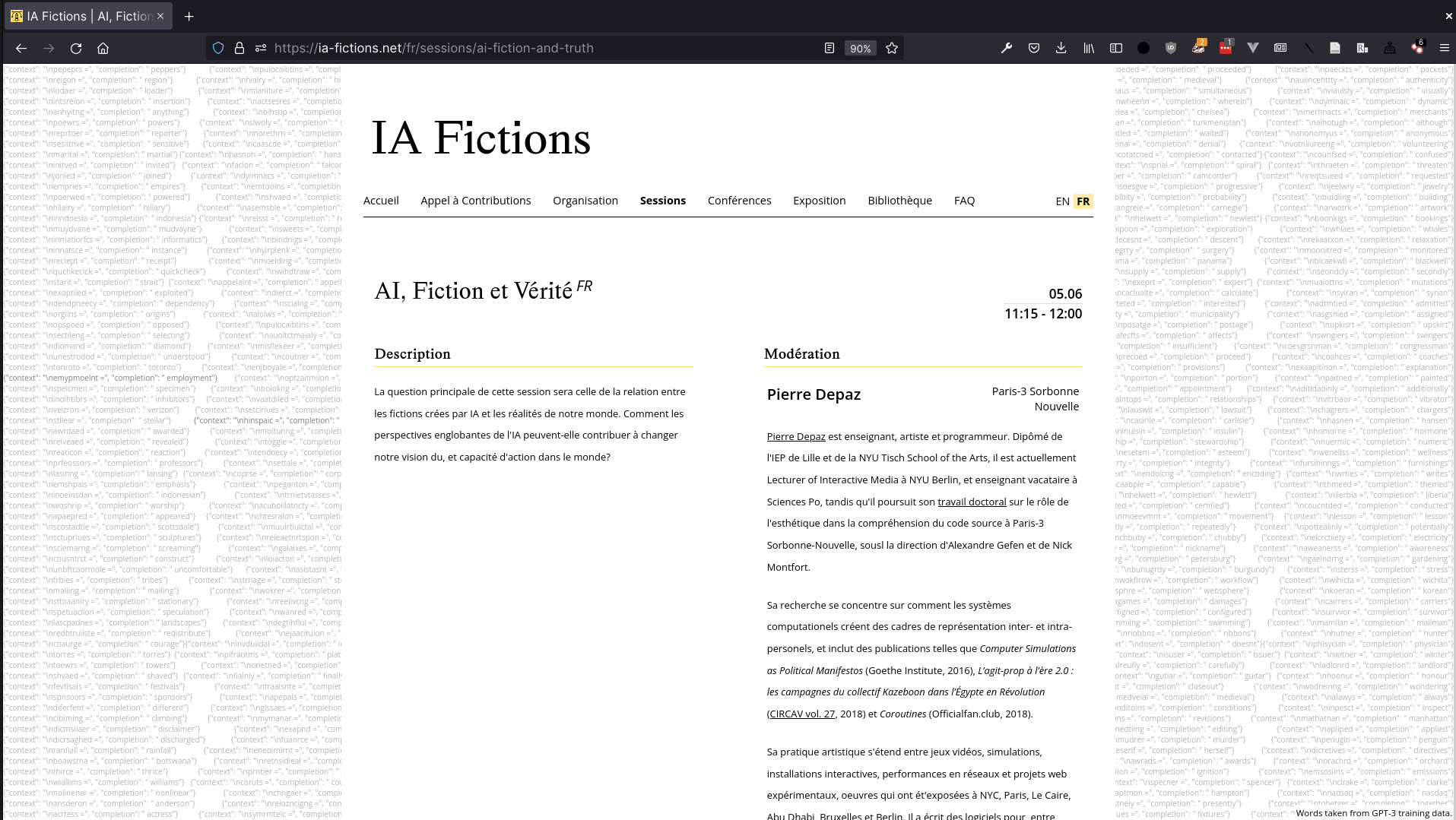Navigate to Exposition page

[820, 201]
